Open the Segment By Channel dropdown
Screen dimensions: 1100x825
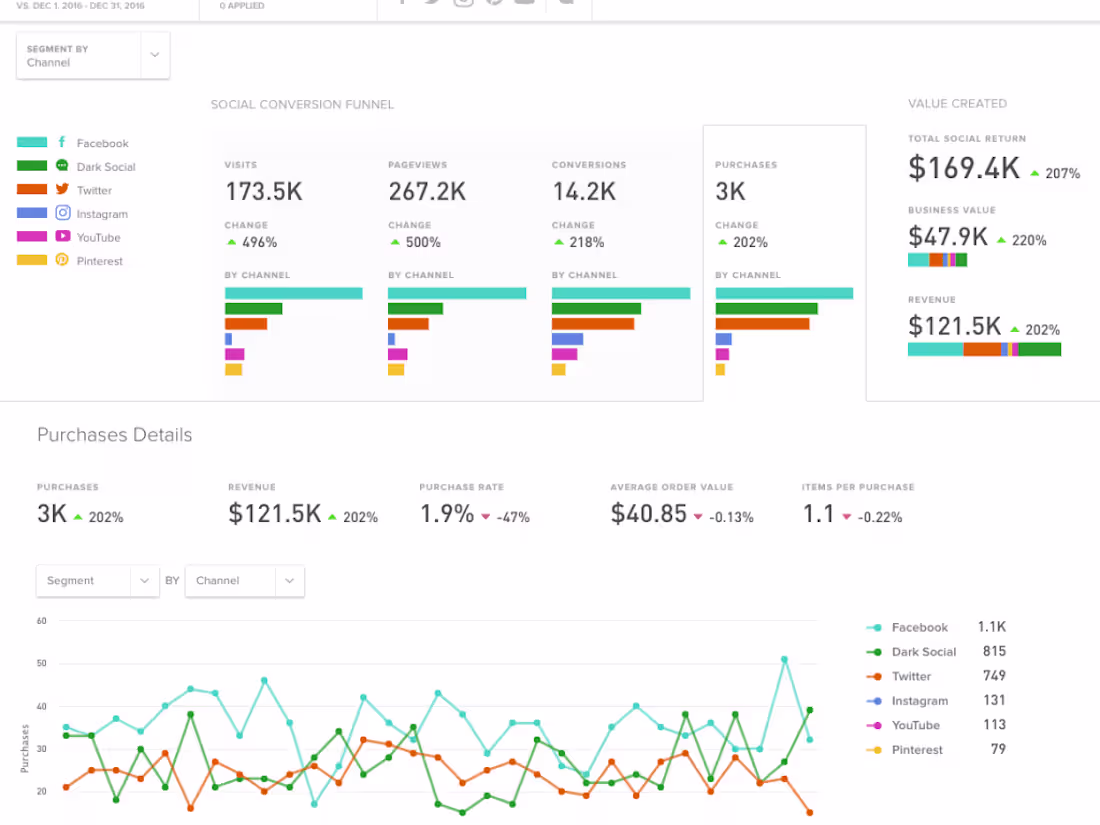point(93,55)
